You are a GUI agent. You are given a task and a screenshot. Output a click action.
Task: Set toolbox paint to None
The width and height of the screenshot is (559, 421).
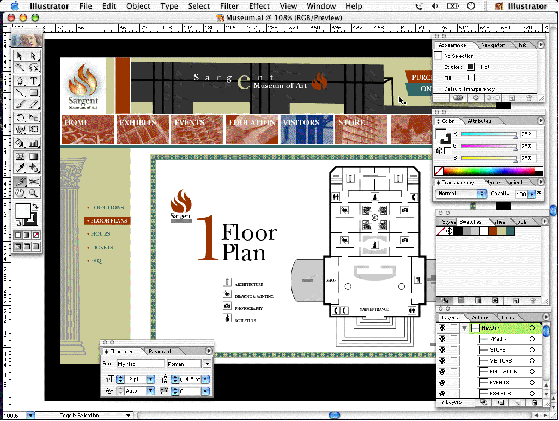point(36,235)
